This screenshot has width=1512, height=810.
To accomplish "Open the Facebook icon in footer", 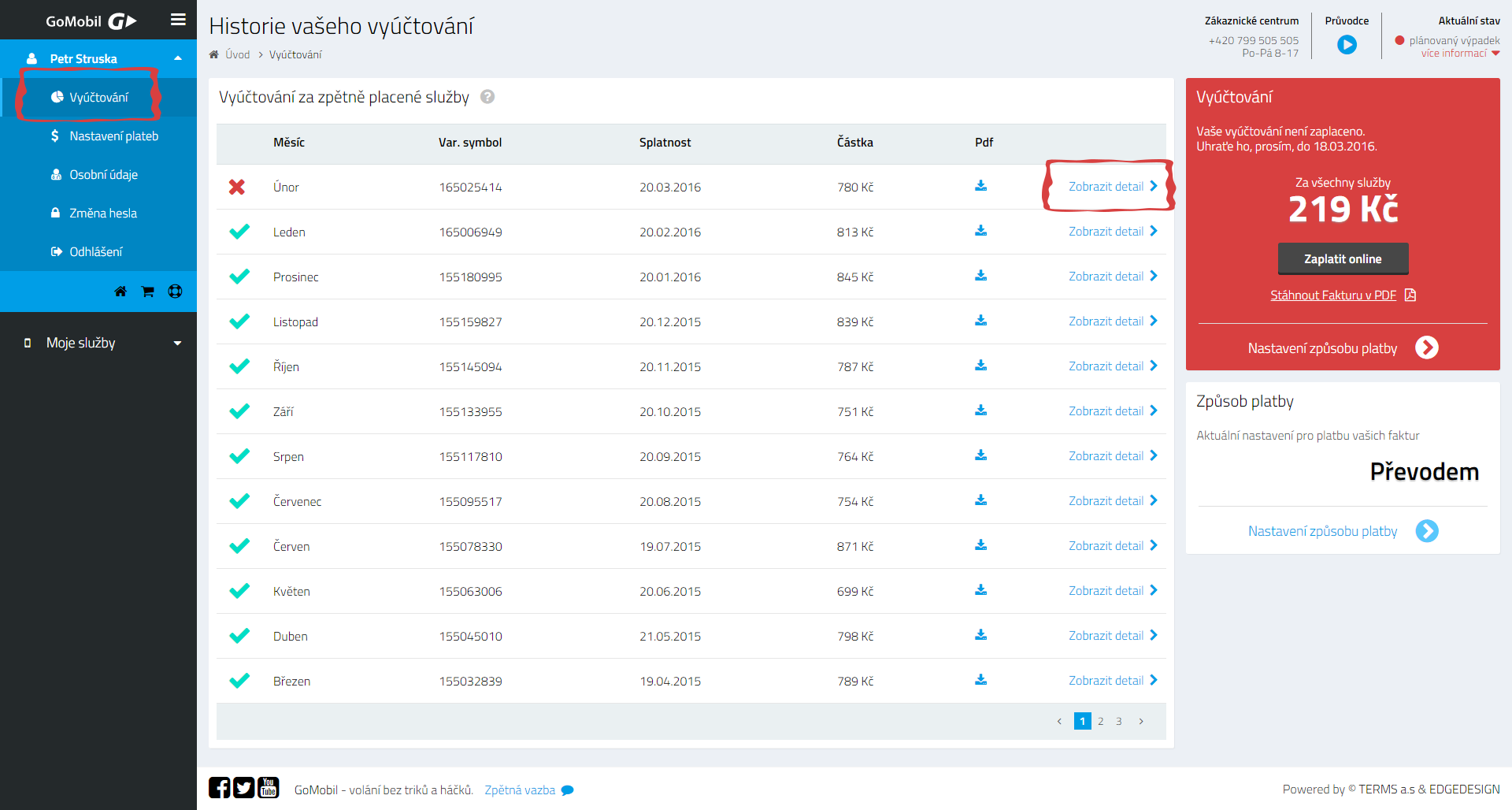I will 220,787.
